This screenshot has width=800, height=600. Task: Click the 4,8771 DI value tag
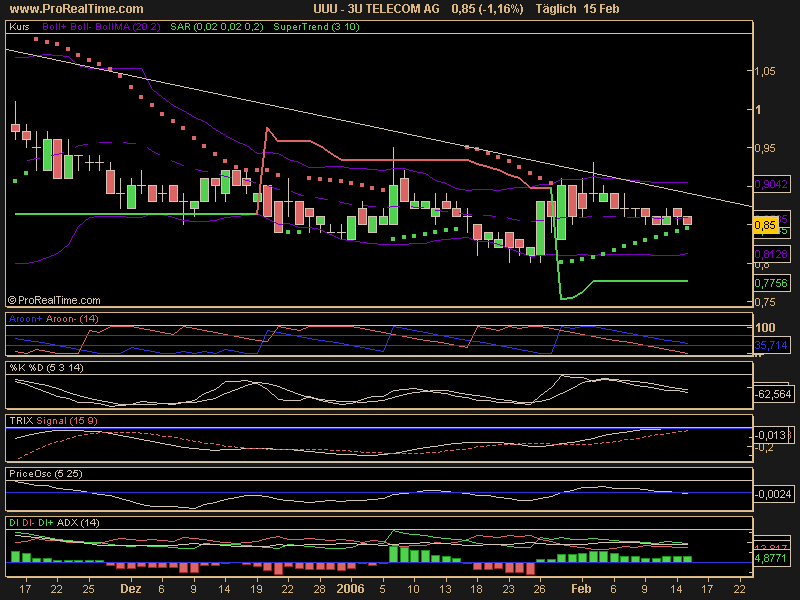(x=771, y=558)
